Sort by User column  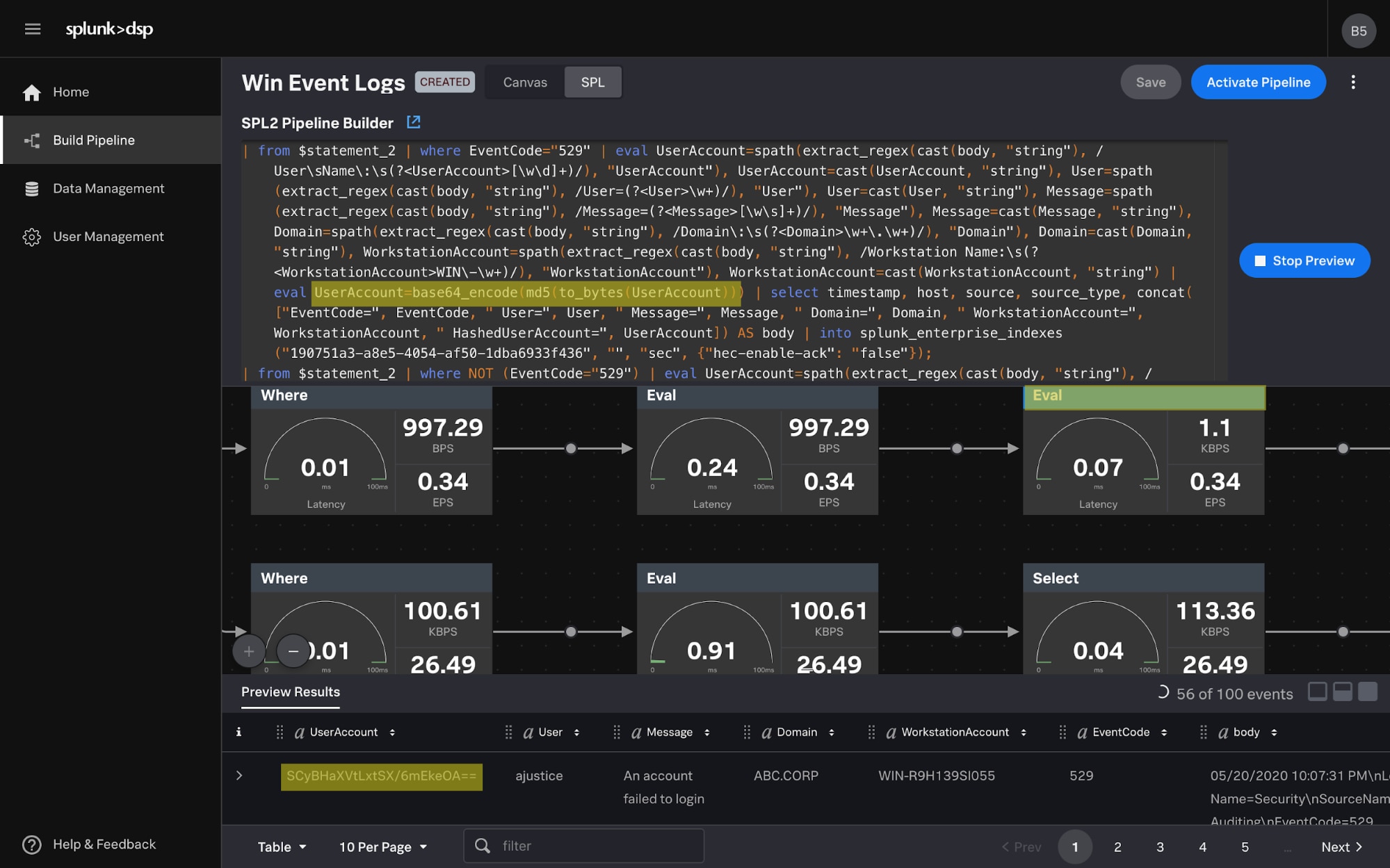[576, 732]
